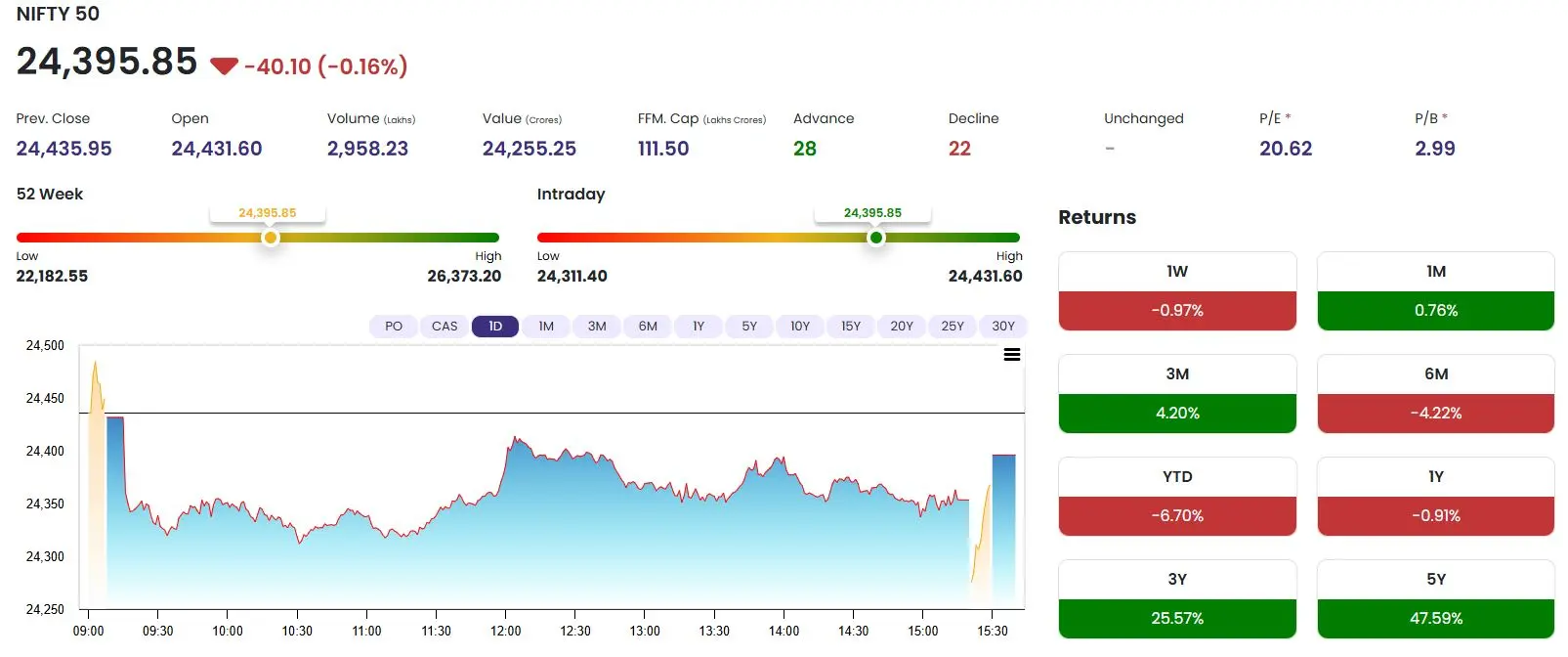Switch chart to 15Y range
The width and height of the screenshot is (1568, 657).
(851, 327)
